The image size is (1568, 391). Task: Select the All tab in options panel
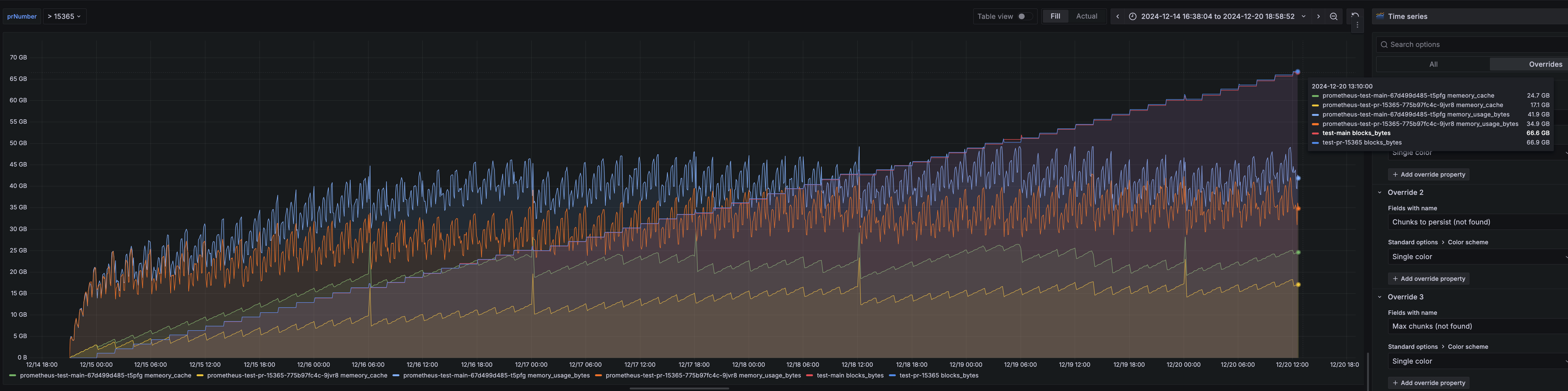coord(1434,64)
